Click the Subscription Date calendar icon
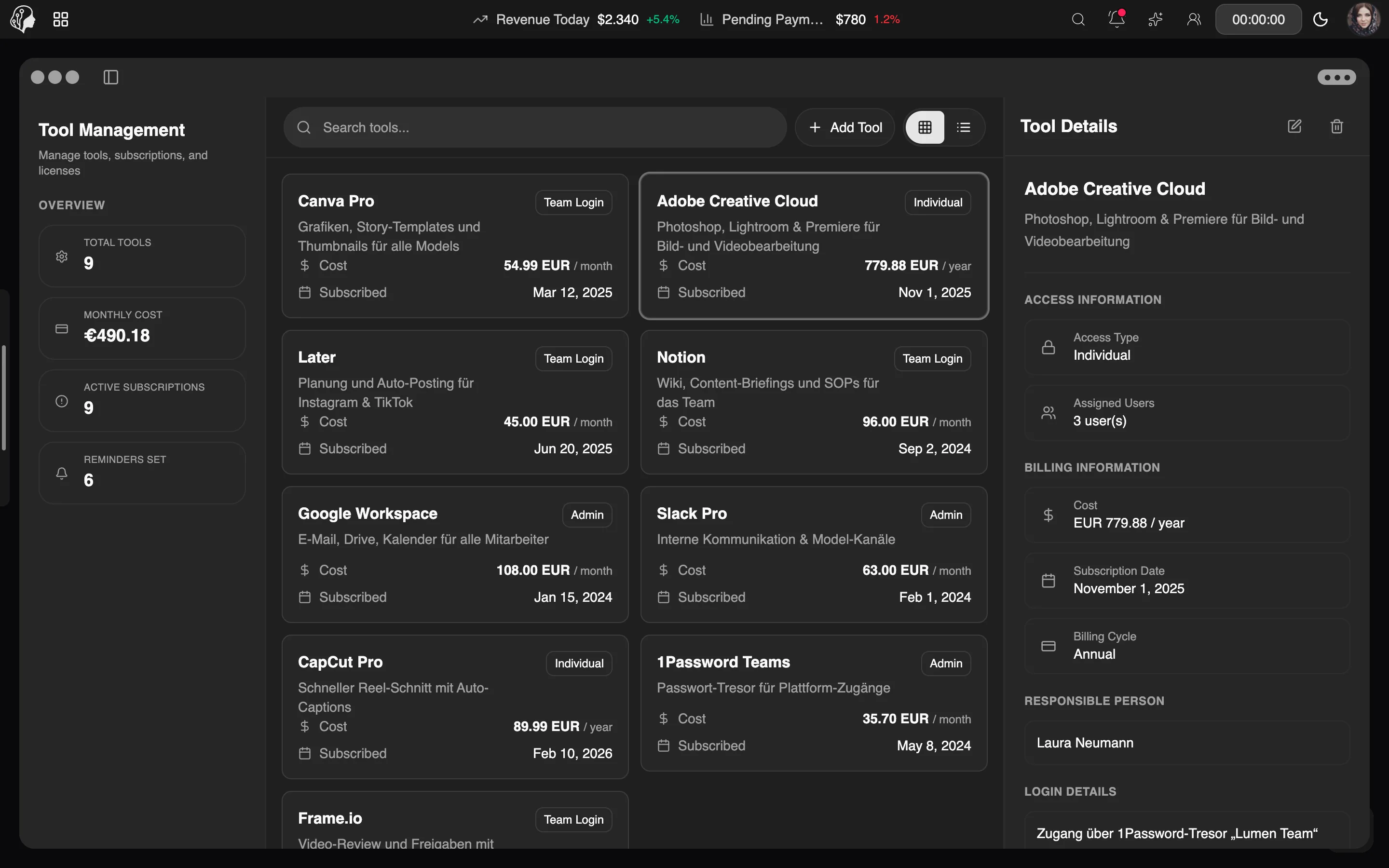The height and width of the screenshot is (868, 1389). (x=1048, y=581)
